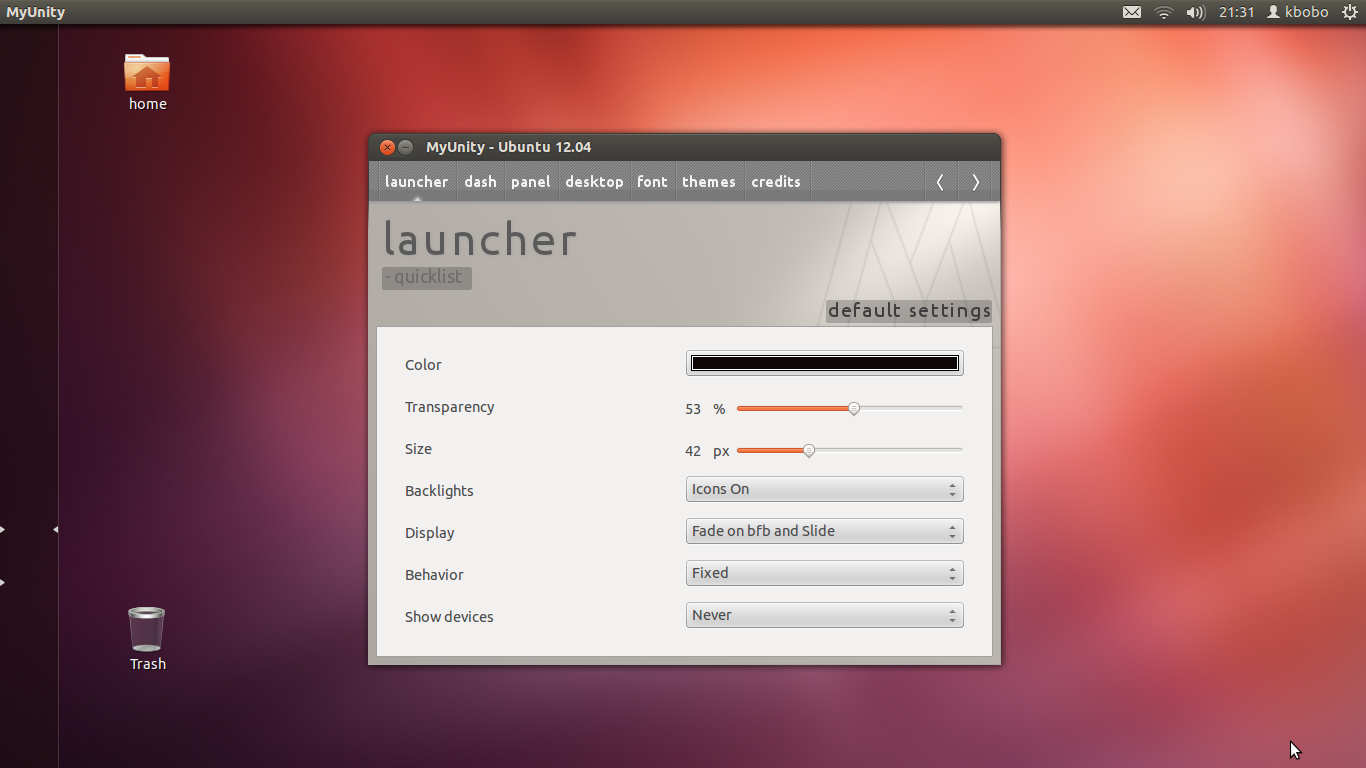1366x768 pixels.
Task: Go to next tabs with right arrow
Action: tap(976, 182)
